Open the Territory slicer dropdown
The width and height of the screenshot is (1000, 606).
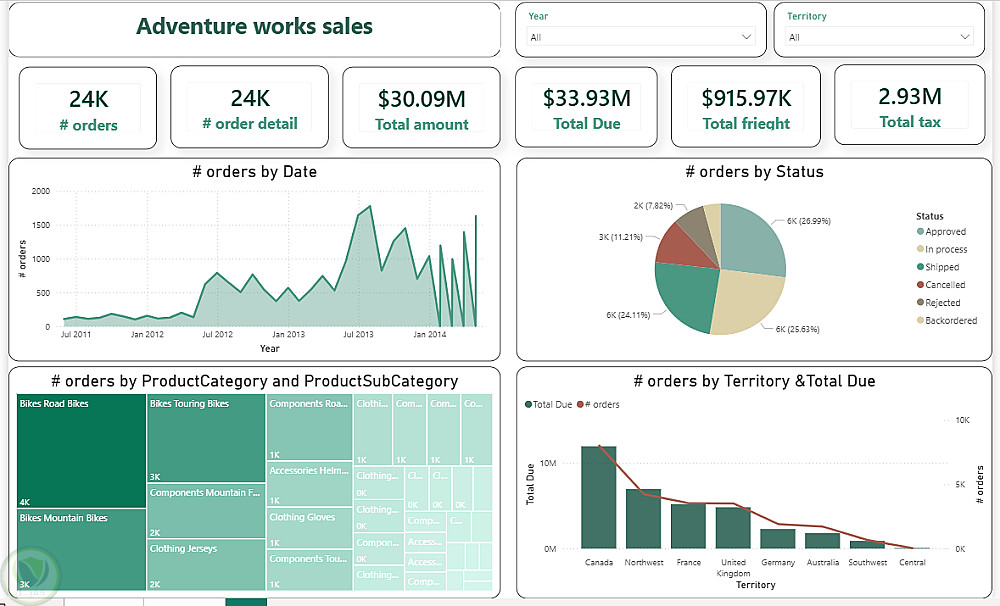click(x=964, y=37)
